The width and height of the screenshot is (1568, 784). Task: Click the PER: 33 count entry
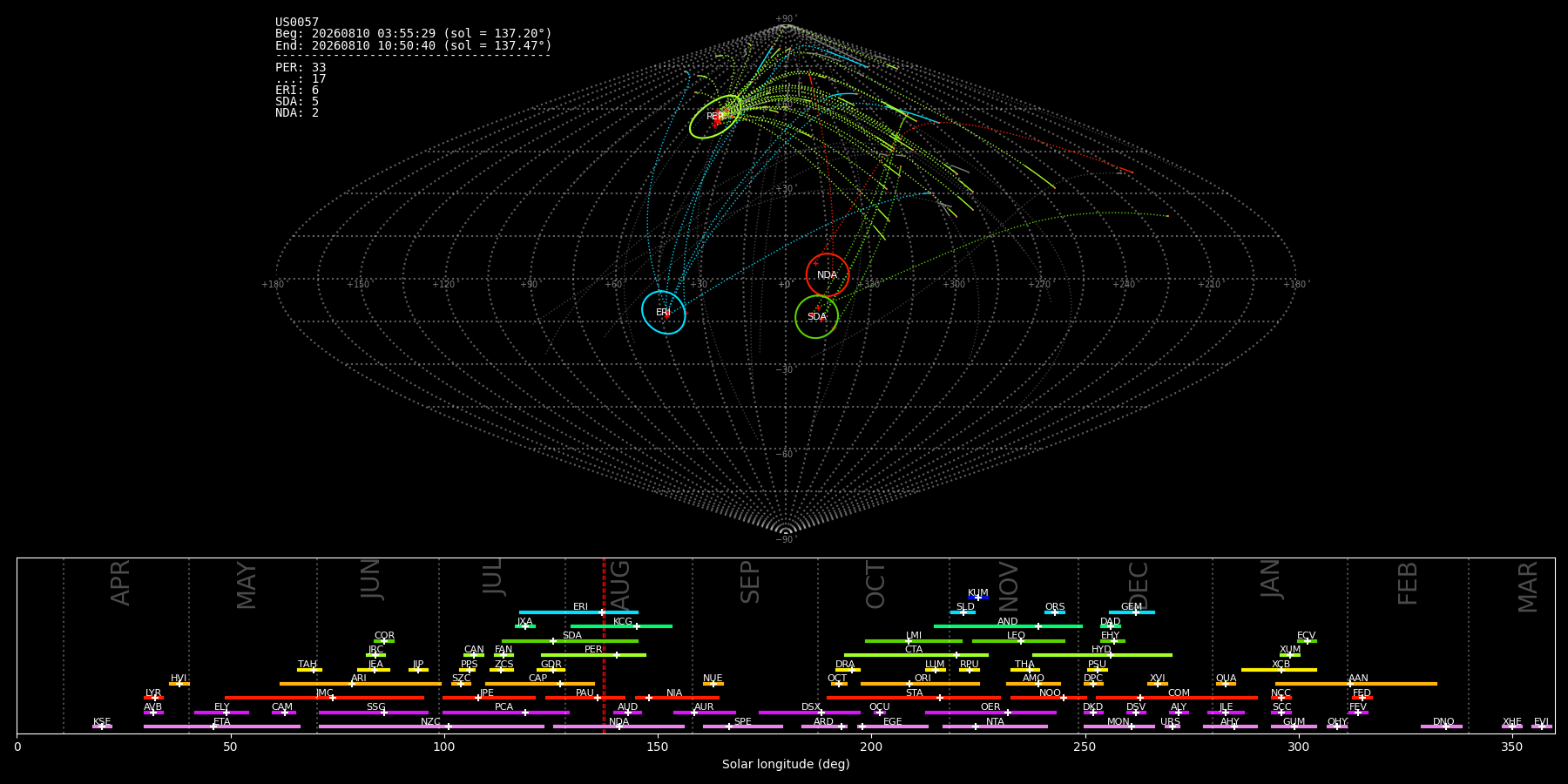301,67
